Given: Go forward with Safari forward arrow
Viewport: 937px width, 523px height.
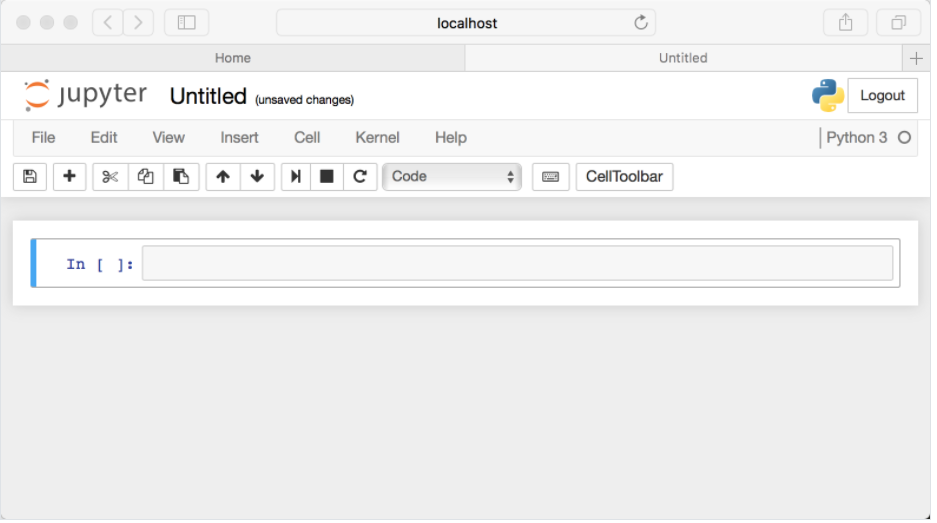Looking at the screenshot, I should [139, 23].
